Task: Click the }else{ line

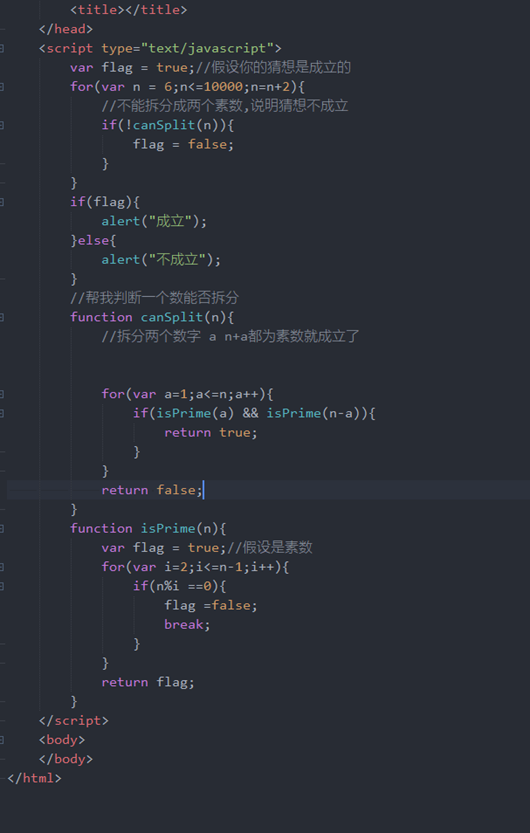Action: pyautogui.click(x=93, y=240)
